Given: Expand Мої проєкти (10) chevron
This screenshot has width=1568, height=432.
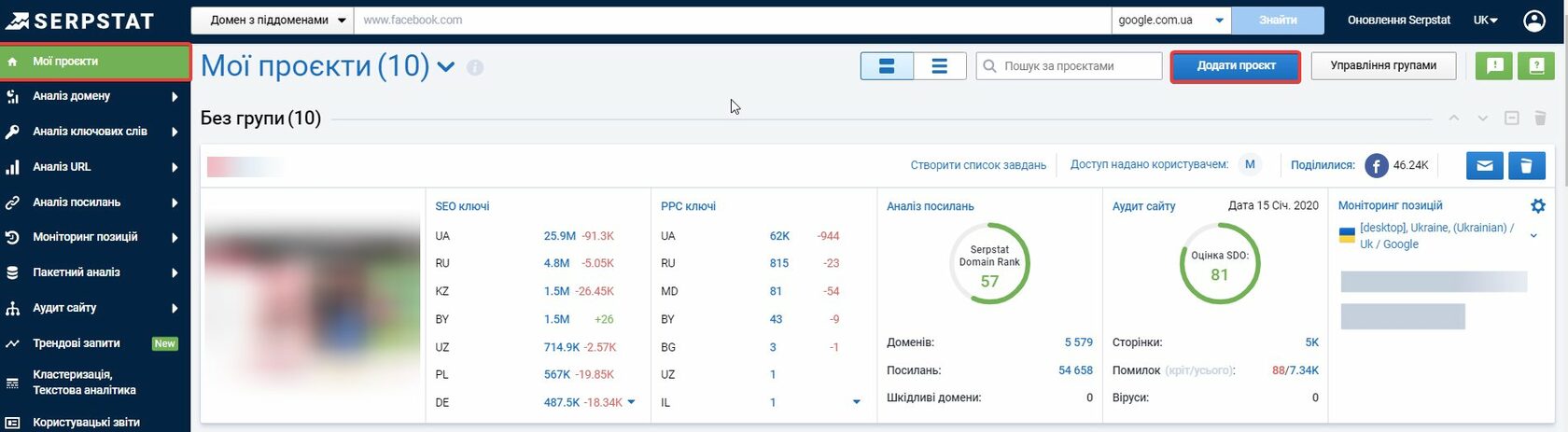Looking at the screenshot, I should coord(446,67).
